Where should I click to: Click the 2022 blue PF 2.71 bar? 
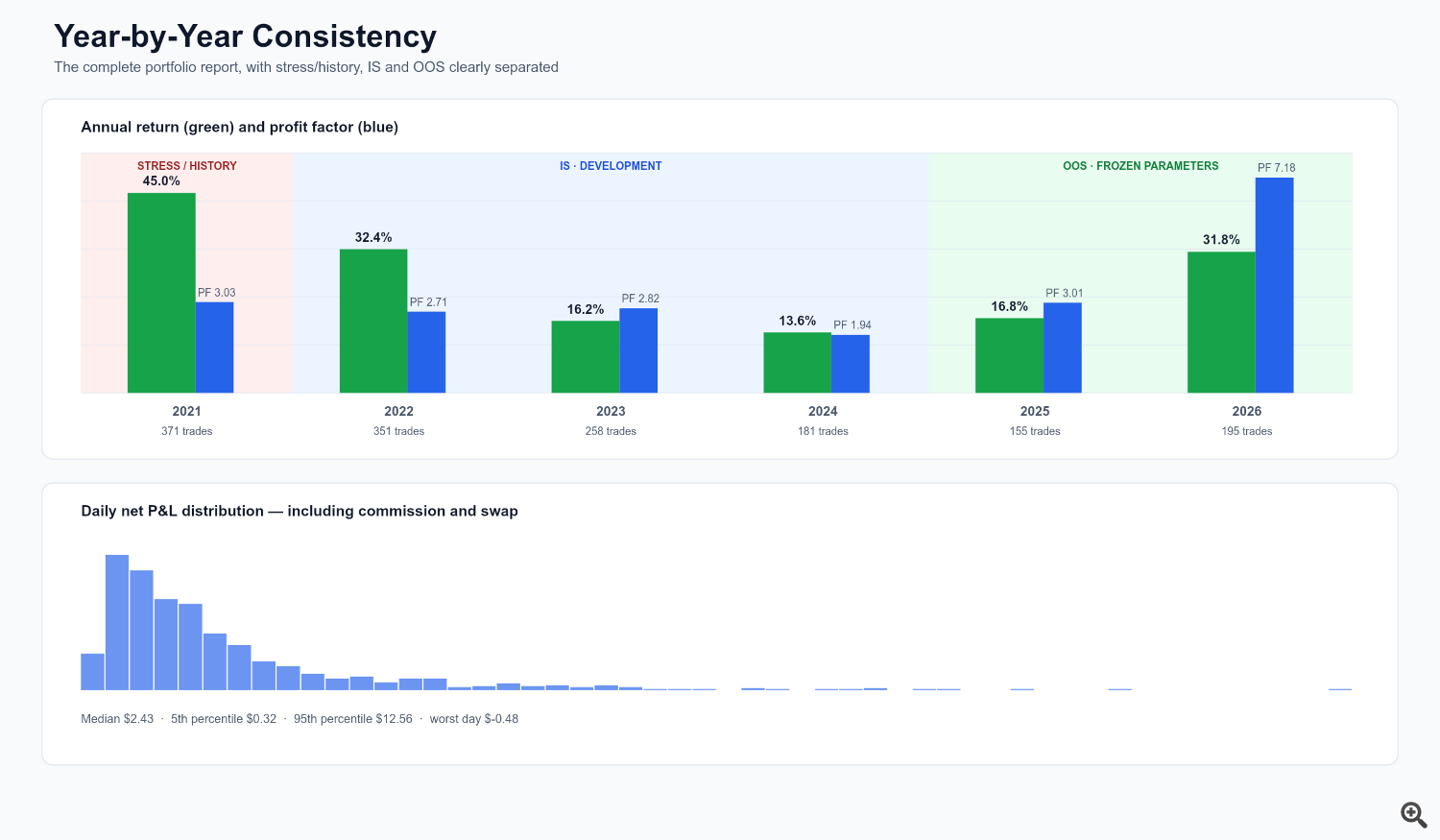point(426,352)
